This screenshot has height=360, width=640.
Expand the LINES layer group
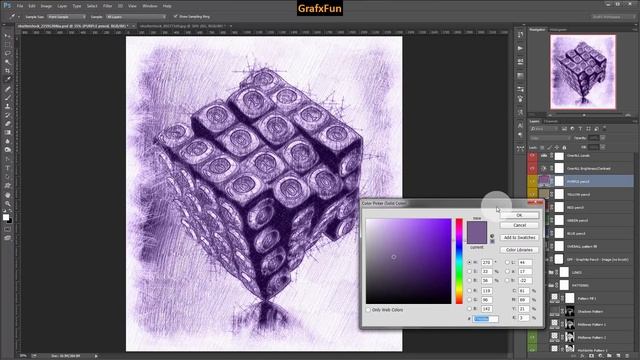[547, 272]
